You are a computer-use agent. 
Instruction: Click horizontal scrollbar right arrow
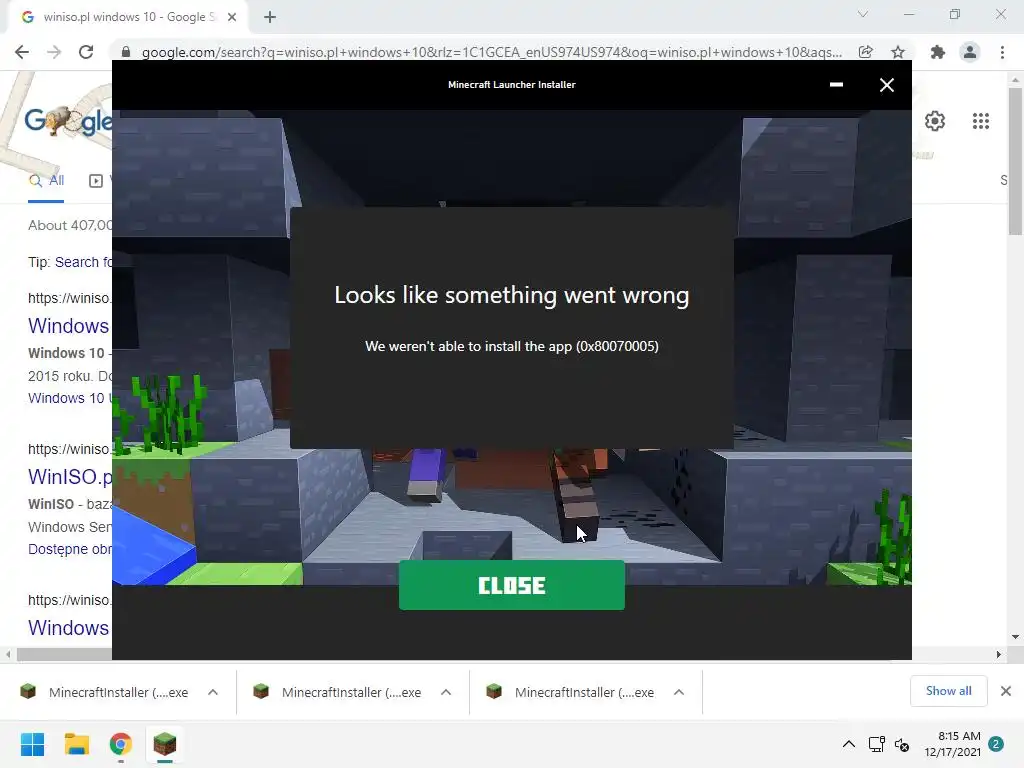click(998, 654)
